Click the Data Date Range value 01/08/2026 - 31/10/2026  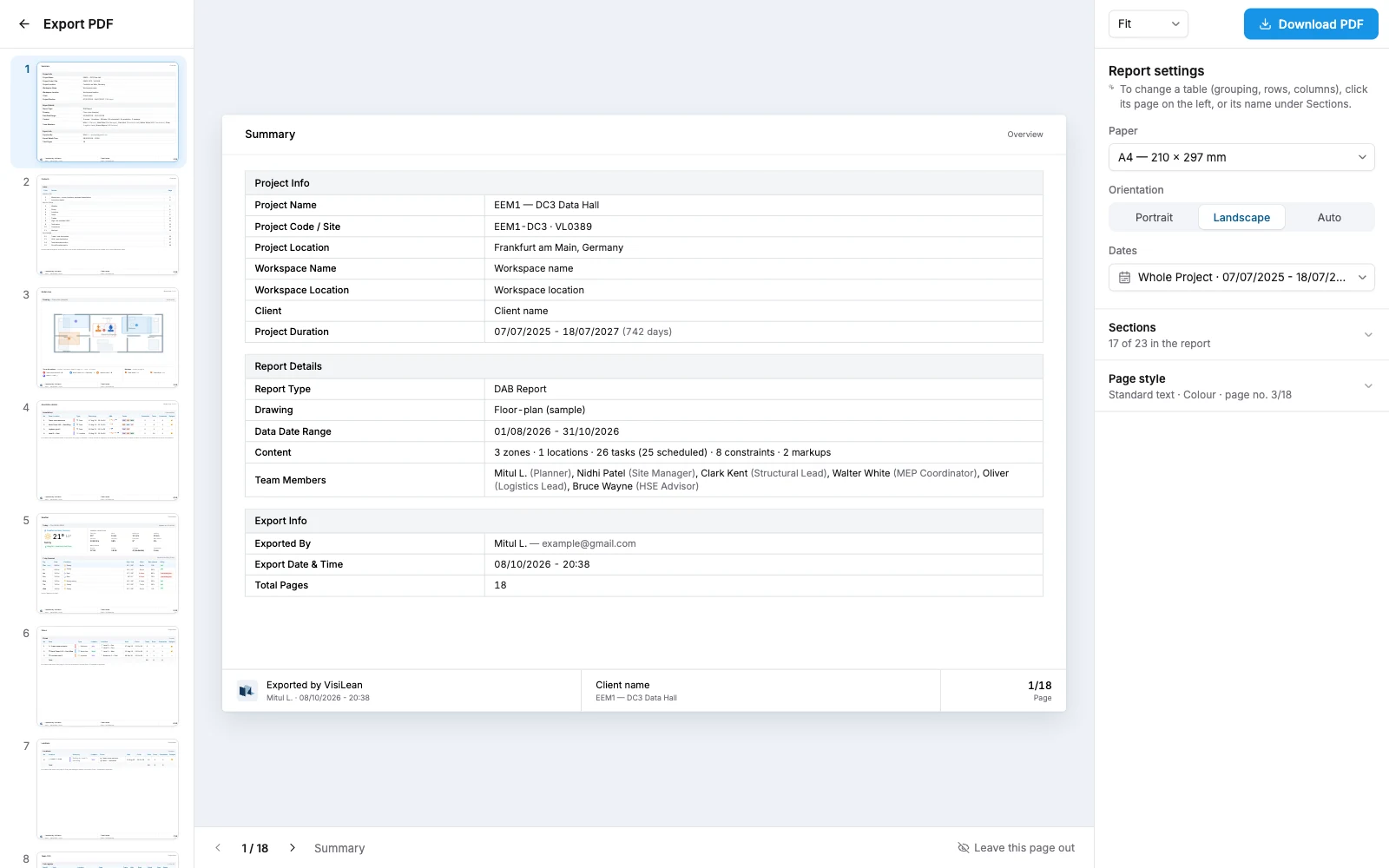point(556,431)
